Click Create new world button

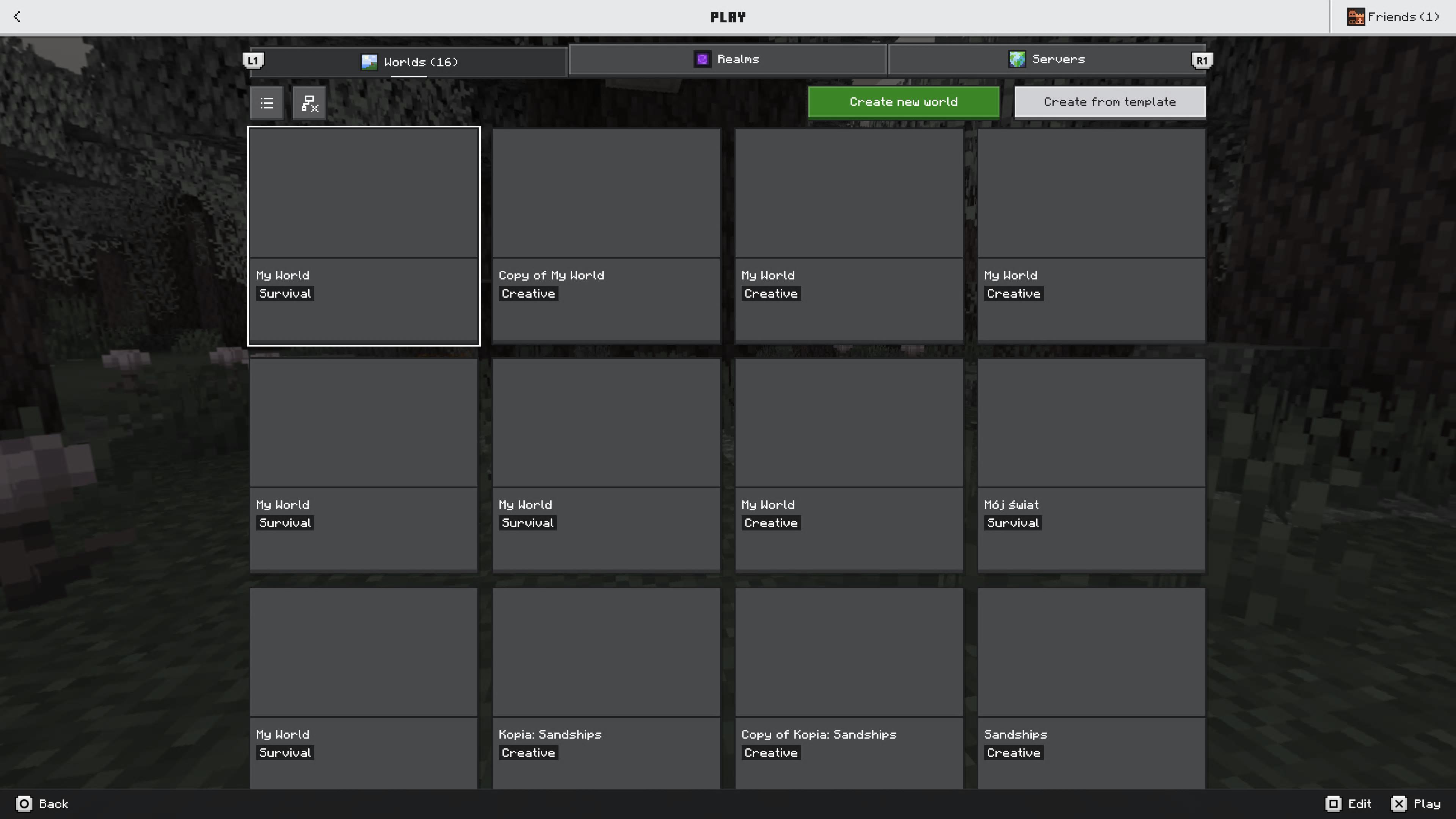click(903, 102)
